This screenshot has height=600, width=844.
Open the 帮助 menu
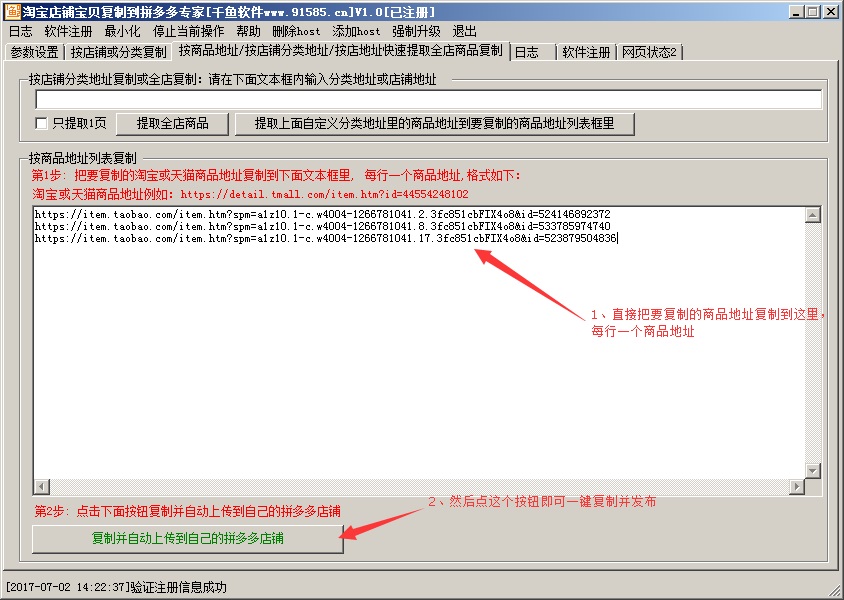248,31
